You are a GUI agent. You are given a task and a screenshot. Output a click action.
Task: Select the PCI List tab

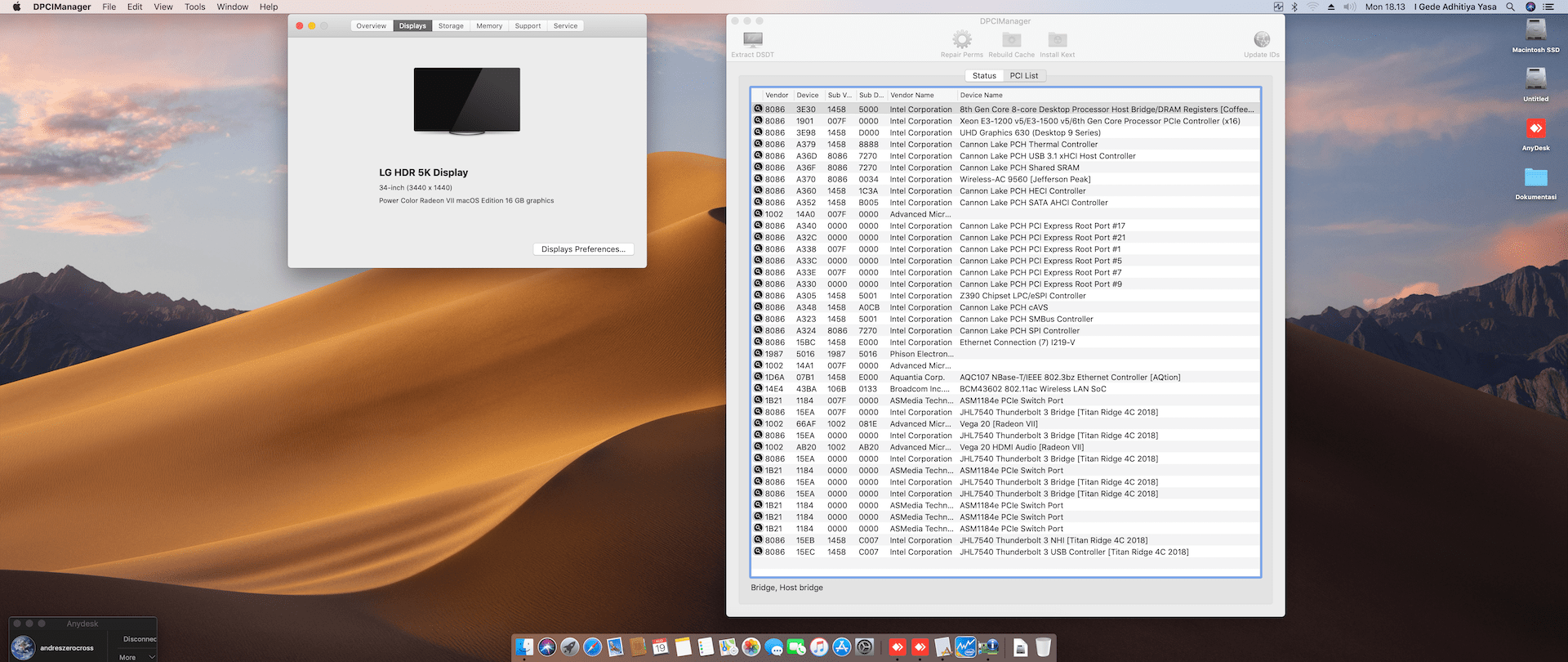[x=1023, y=76]
